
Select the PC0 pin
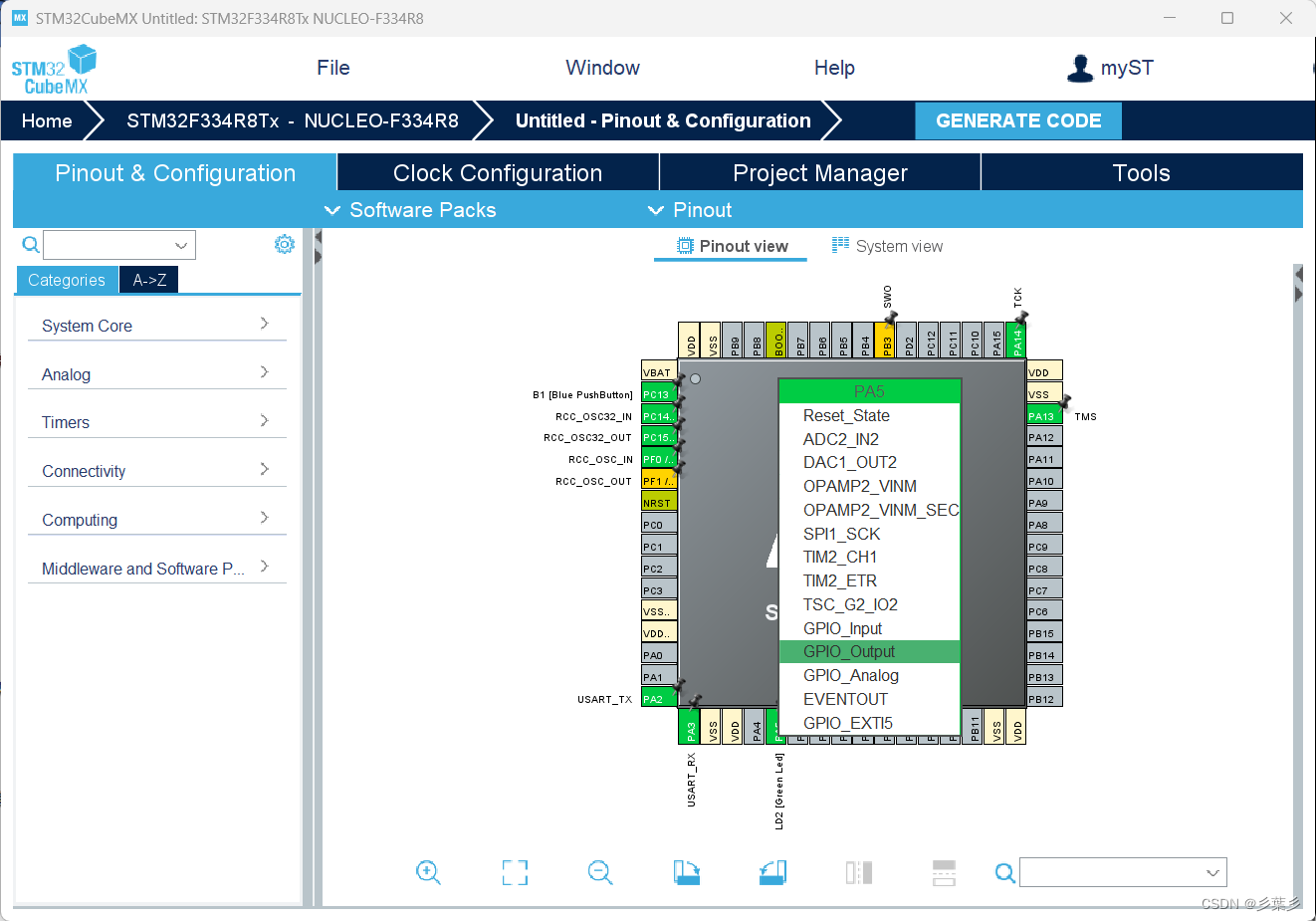click(x=659, y=525)
